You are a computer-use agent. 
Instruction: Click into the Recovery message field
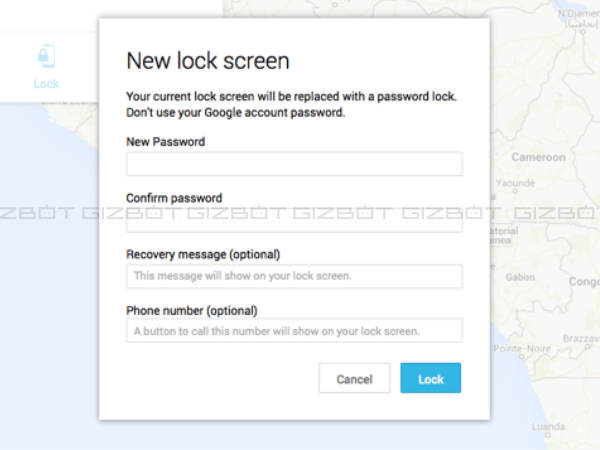[294, 276]
